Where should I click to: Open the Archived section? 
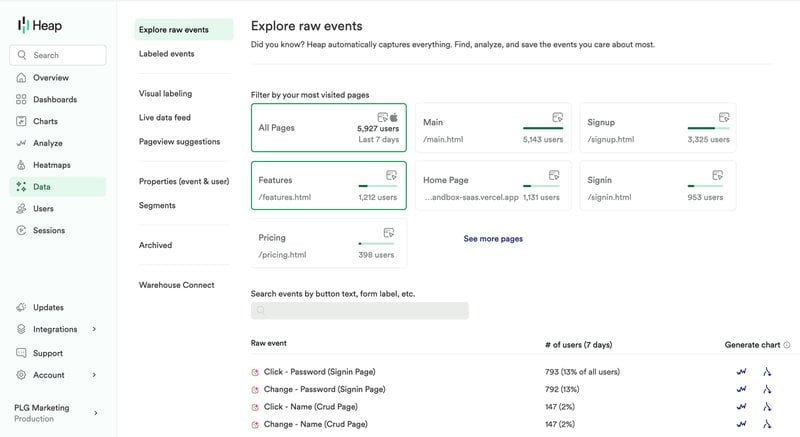tap(155, 245)
